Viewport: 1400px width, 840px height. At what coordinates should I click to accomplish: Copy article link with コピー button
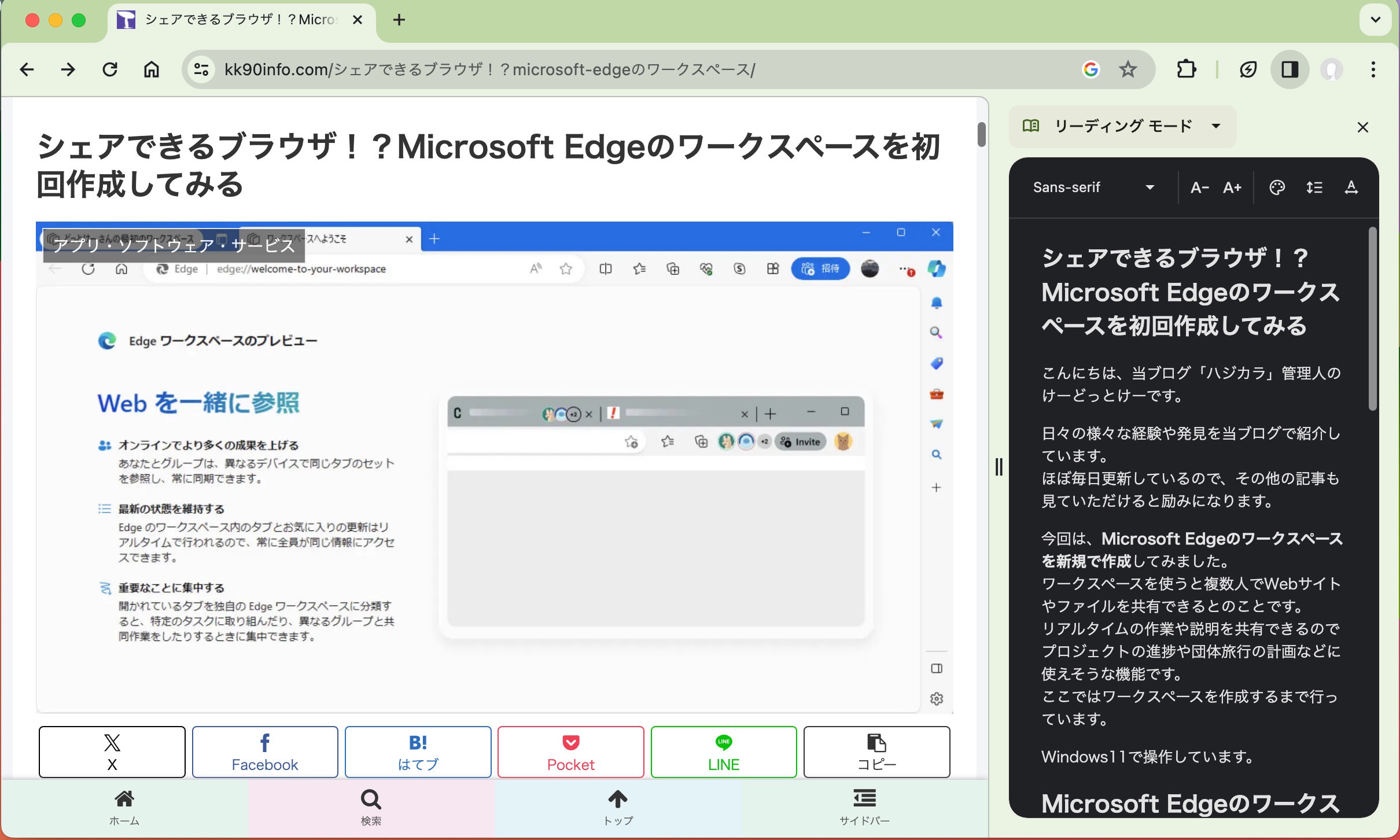[x=876, y=752]
